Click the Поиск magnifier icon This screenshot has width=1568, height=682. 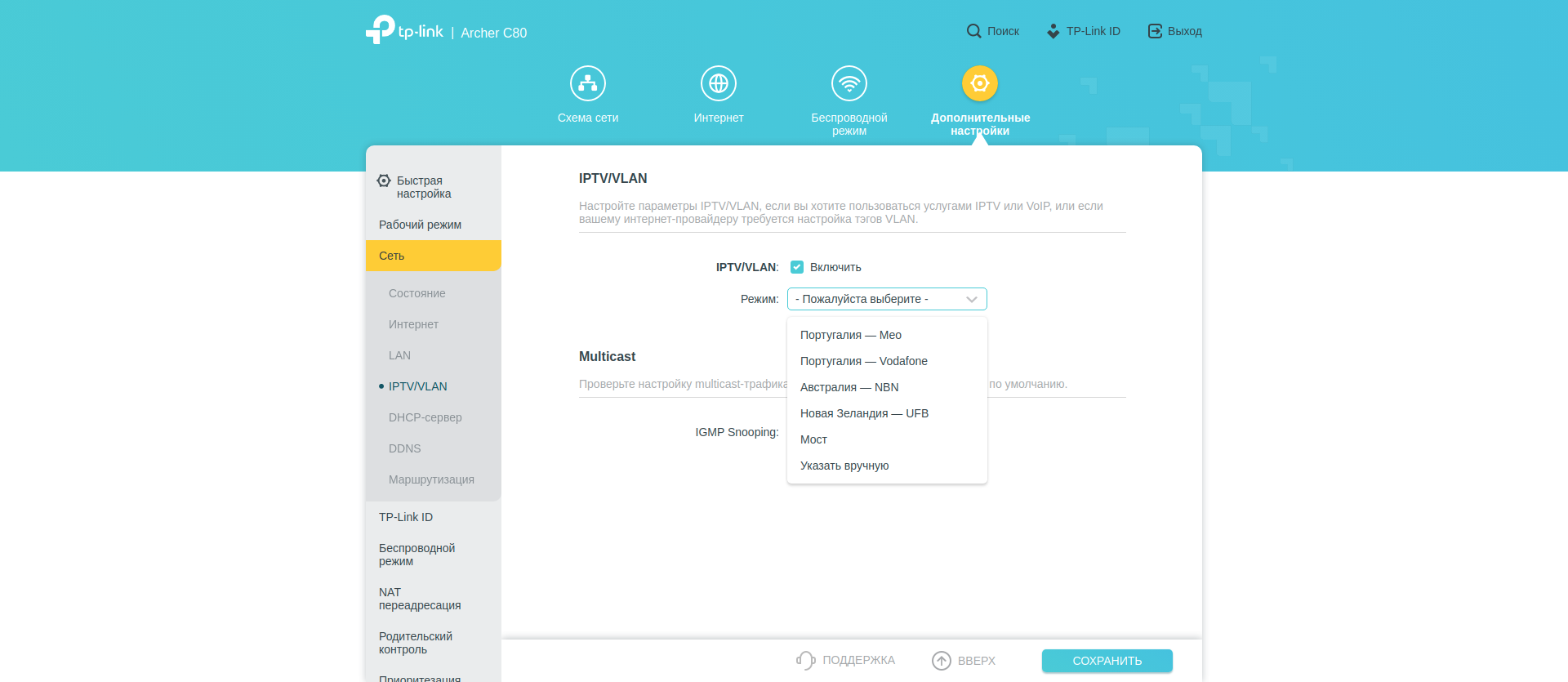(973, 31)
